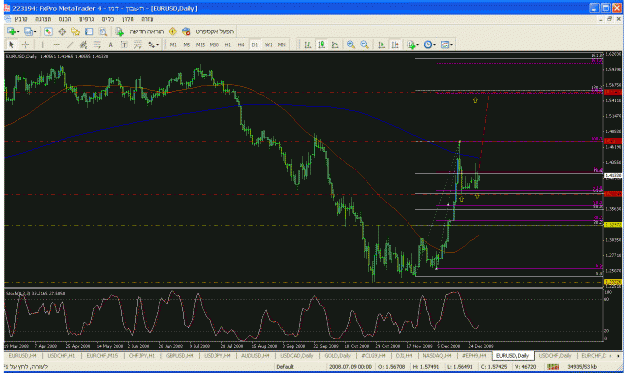Open the first menu bar item (File)
The height and width of the screenshot is (373, 625).
(21, 19)
